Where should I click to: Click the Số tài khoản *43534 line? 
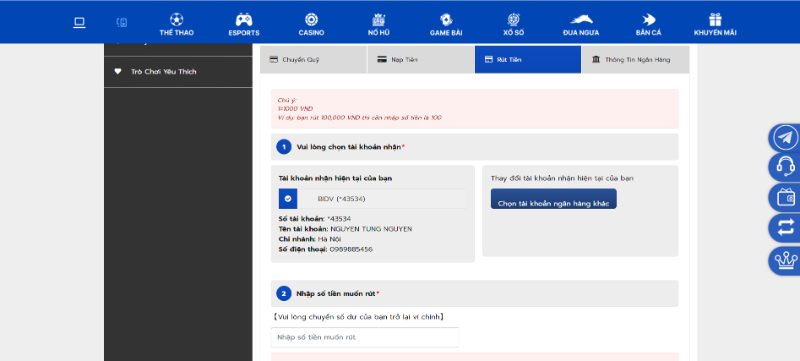coord(315,219)
